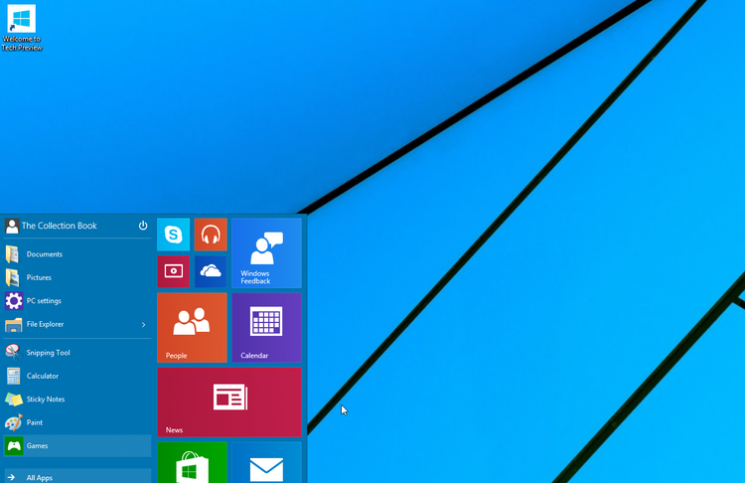Open the OneDrive cloud tile
This screenshot has width=745, height=483.
[x=210, y=272]
